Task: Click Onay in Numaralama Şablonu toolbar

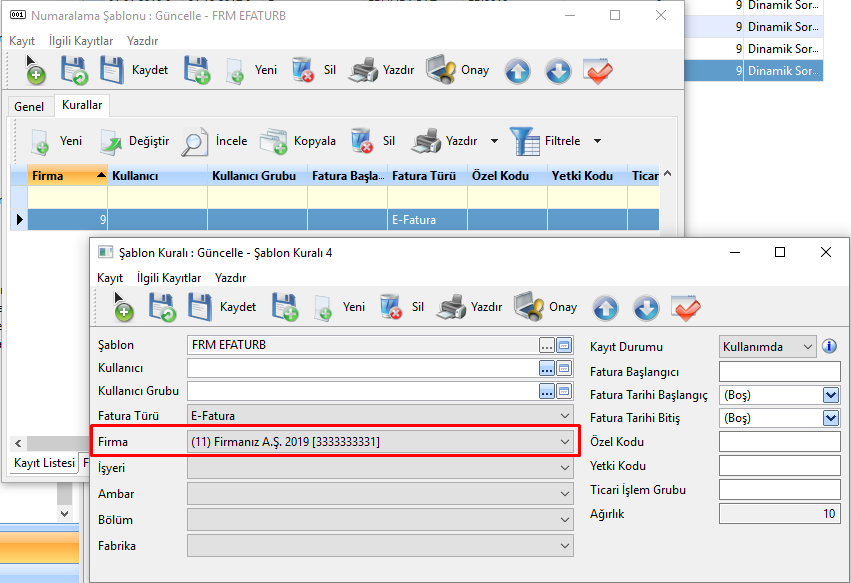Action: [458, 70]
